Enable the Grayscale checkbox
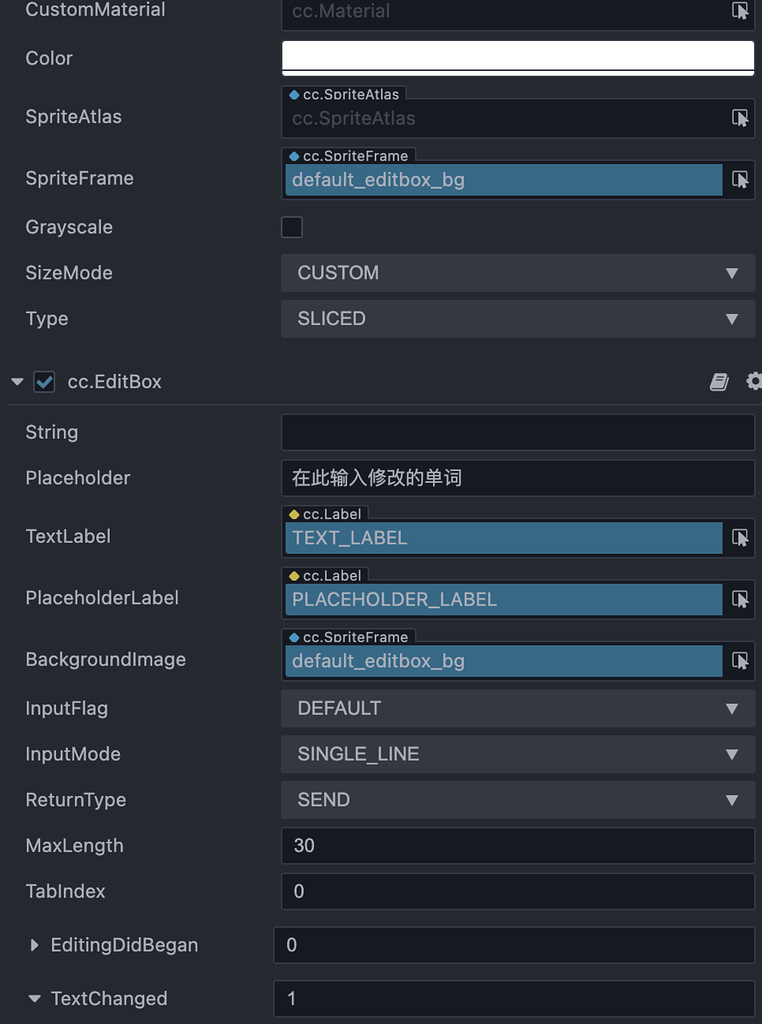762x1024 pixels. tap(291, 227)
